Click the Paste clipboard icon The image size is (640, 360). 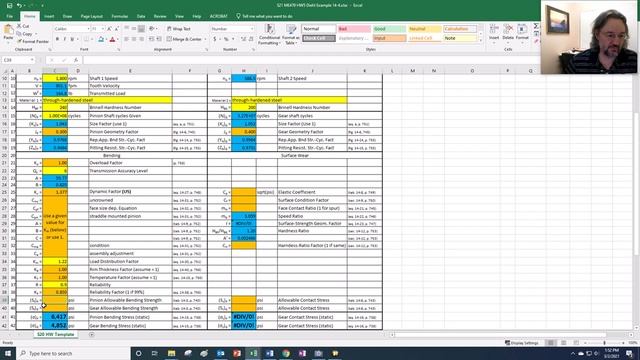coord(8,30)
